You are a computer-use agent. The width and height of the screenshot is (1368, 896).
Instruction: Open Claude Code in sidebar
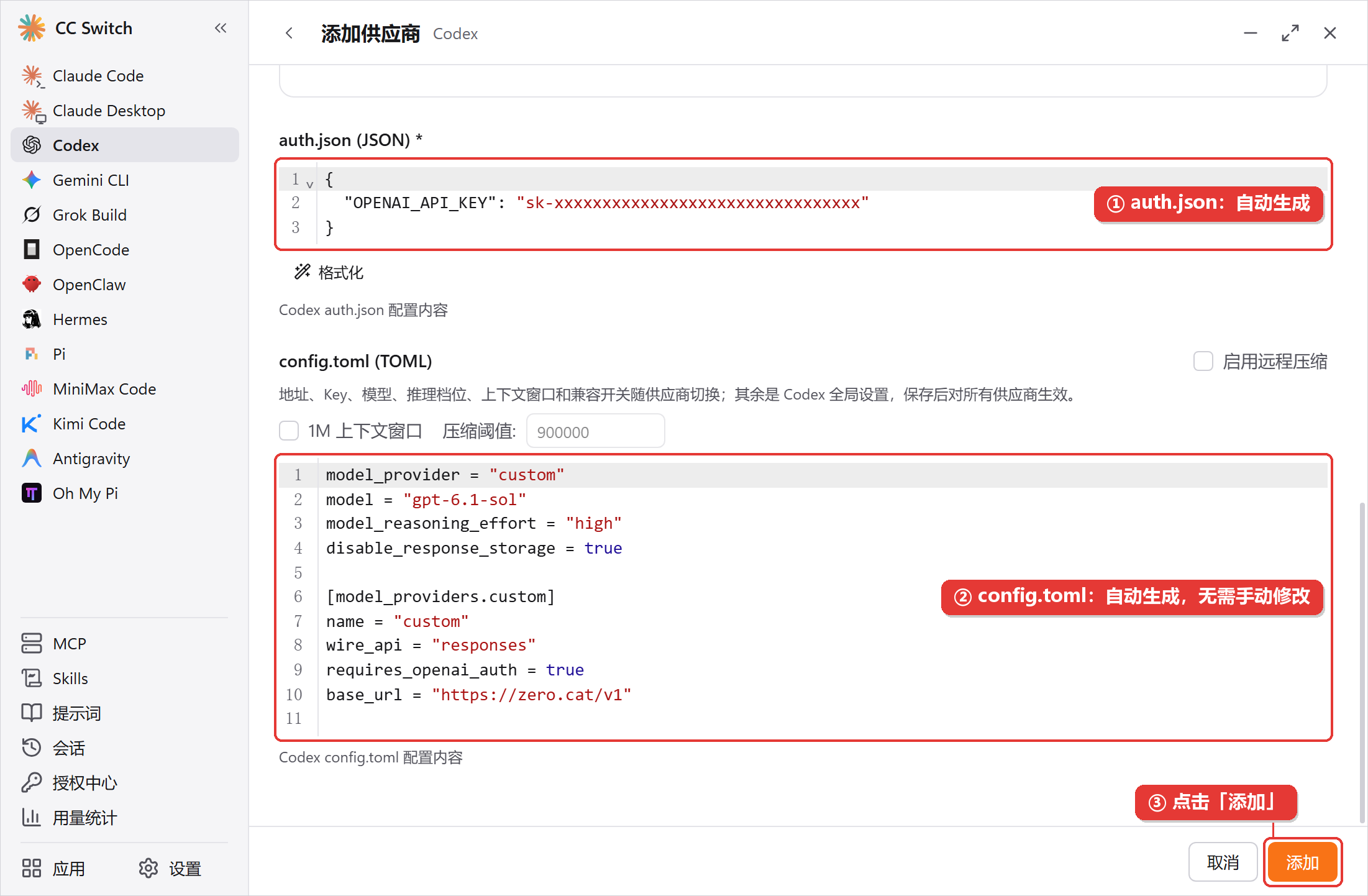pos(124,76)
